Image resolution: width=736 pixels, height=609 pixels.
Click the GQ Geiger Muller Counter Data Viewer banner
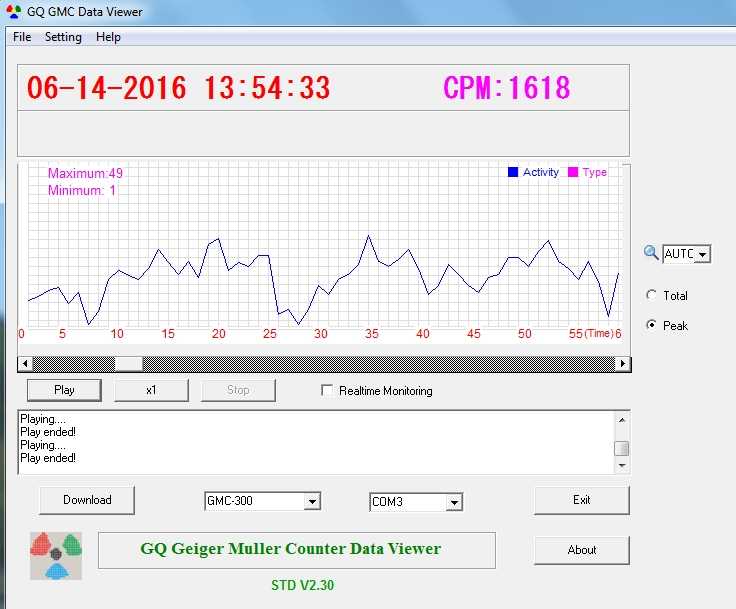coord(297,550)
